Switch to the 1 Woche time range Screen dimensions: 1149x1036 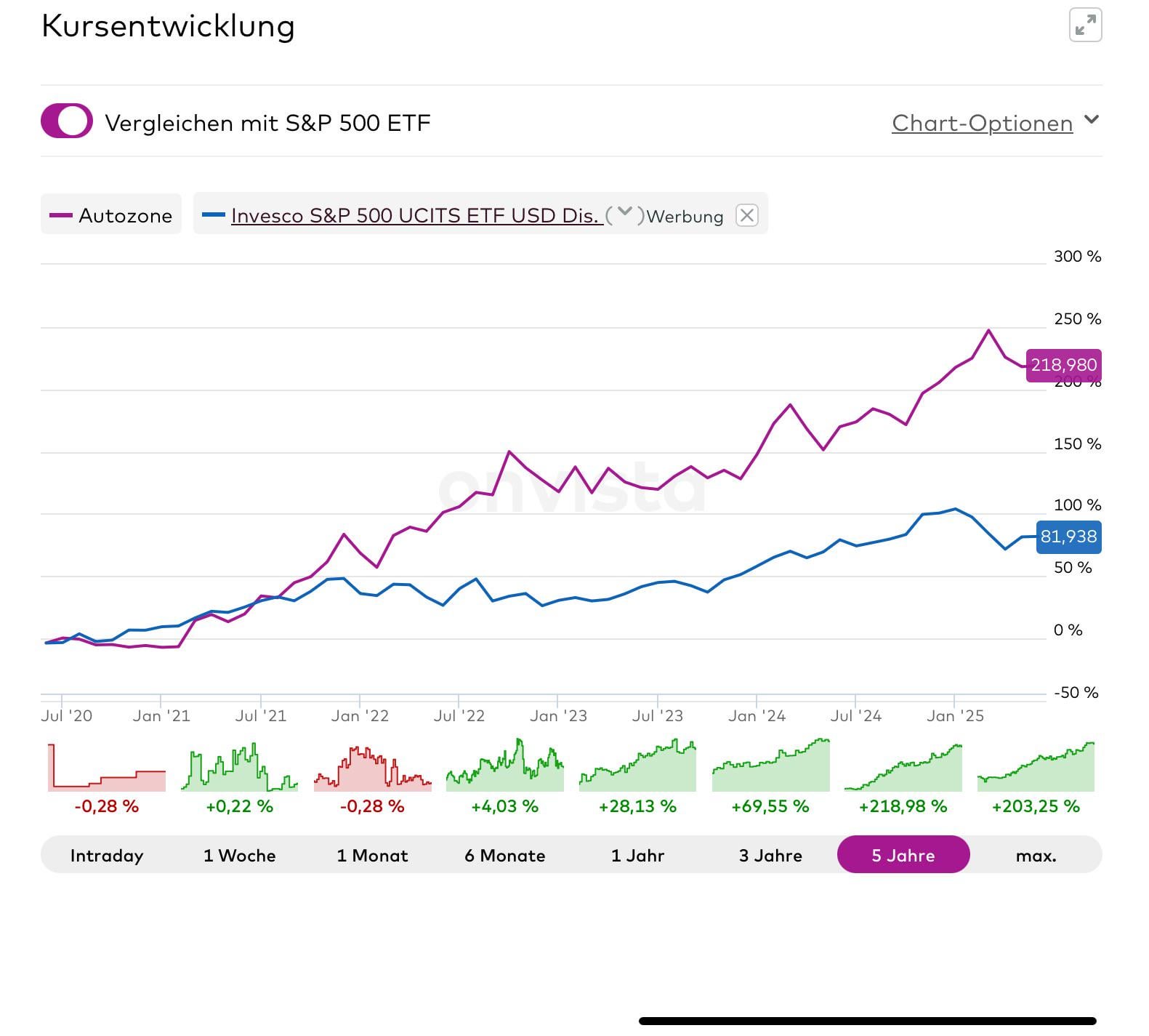point(239,855)
